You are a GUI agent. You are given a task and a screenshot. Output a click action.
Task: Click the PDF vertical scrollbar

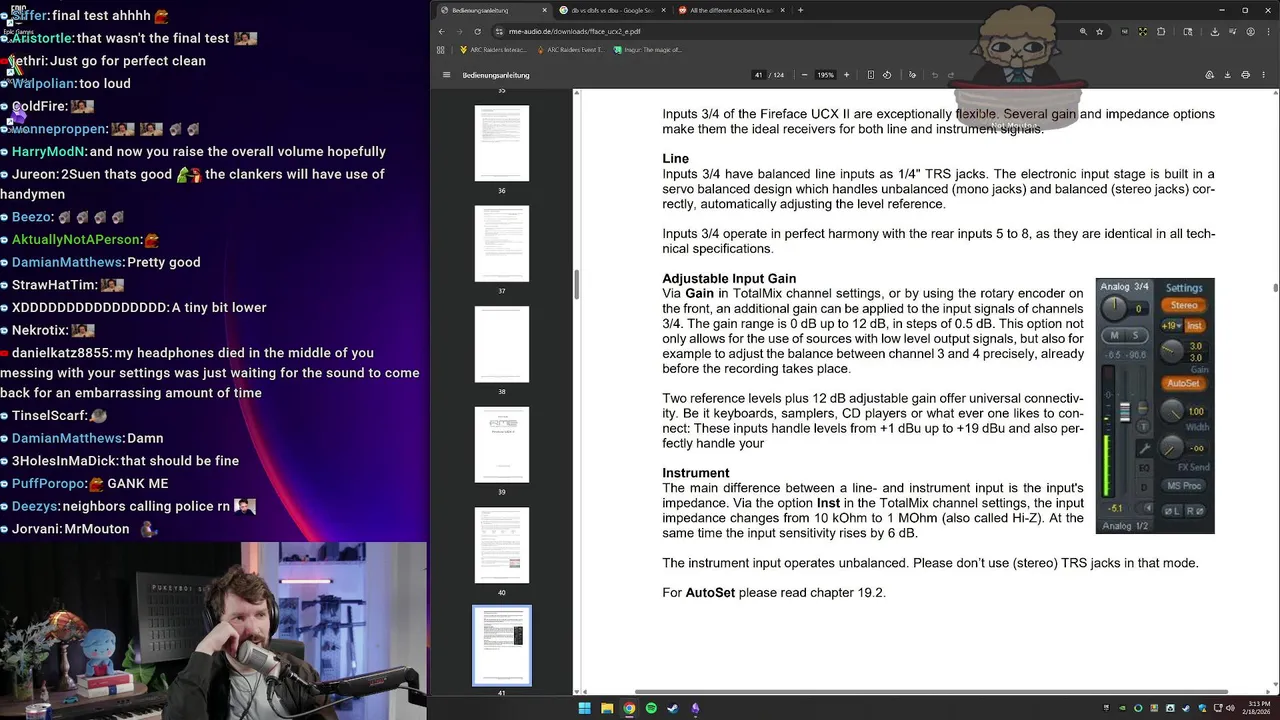coord(1275,288)
